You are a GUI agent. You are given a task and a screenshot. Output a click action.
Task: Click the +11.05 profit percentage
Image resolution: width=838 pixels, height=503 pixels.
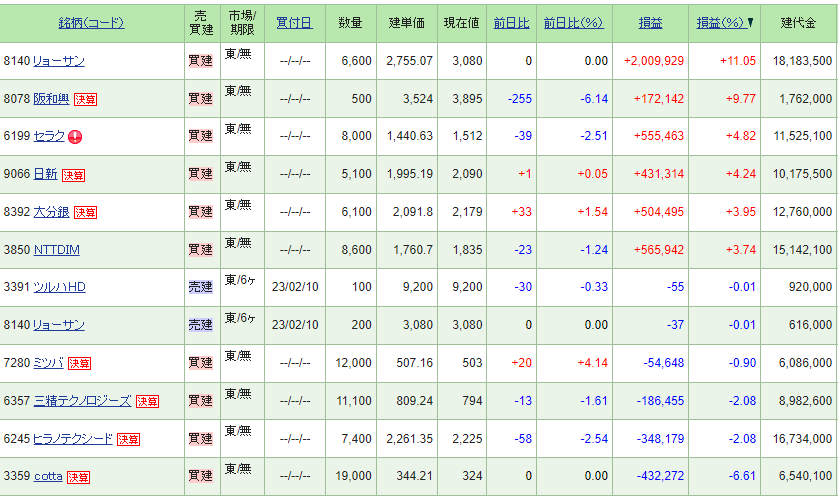(x=738, y=61)
